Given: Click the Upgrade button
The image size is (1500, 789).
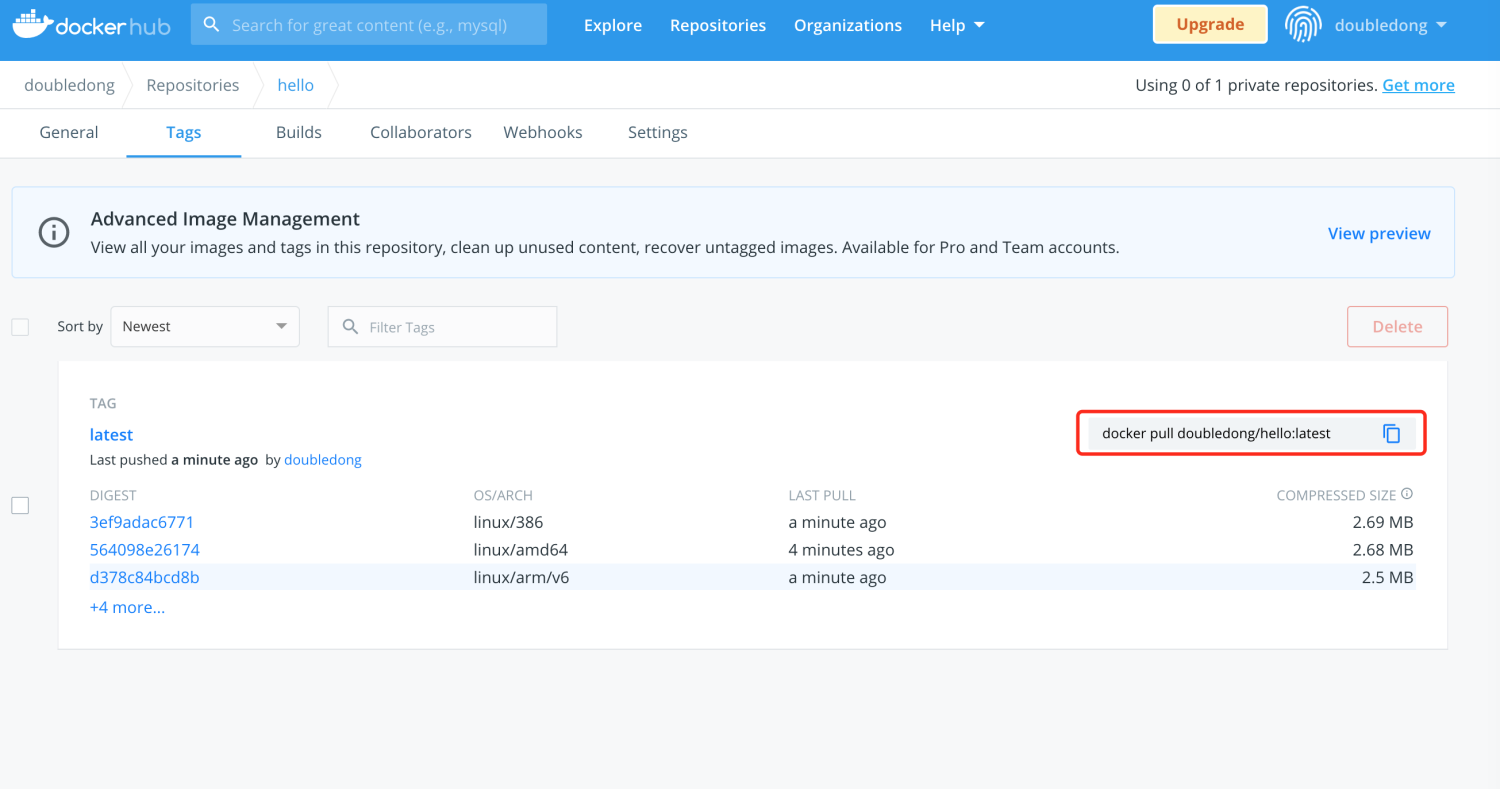Looking at the screenshot, I should coord(1210,25).
